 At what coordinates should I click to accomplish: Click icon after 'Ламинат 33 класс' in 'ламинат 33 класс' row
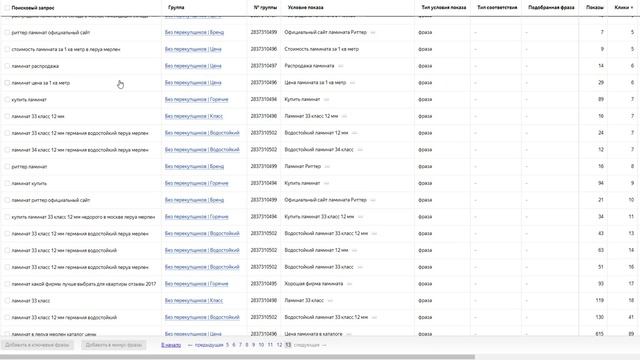330,300
